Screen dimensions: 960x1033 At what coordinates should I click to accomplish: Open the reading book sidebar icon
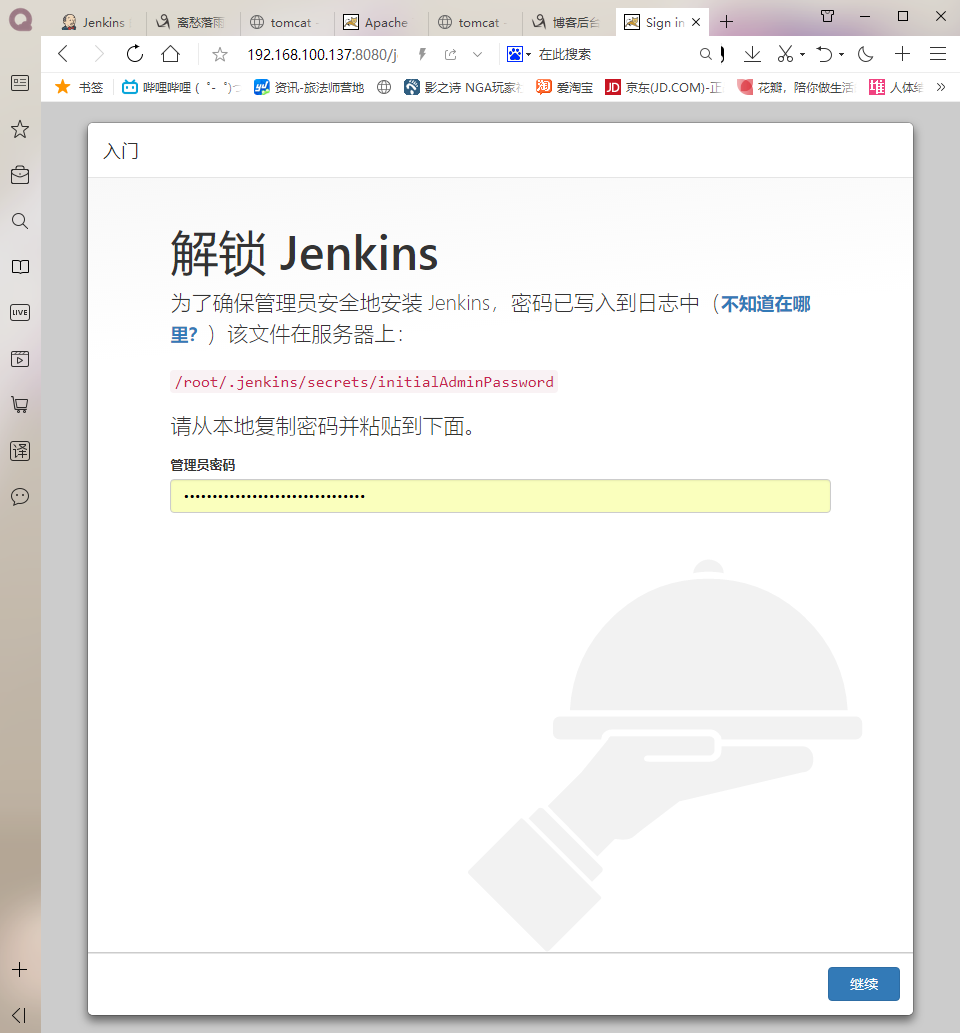[x=20, y=267]
